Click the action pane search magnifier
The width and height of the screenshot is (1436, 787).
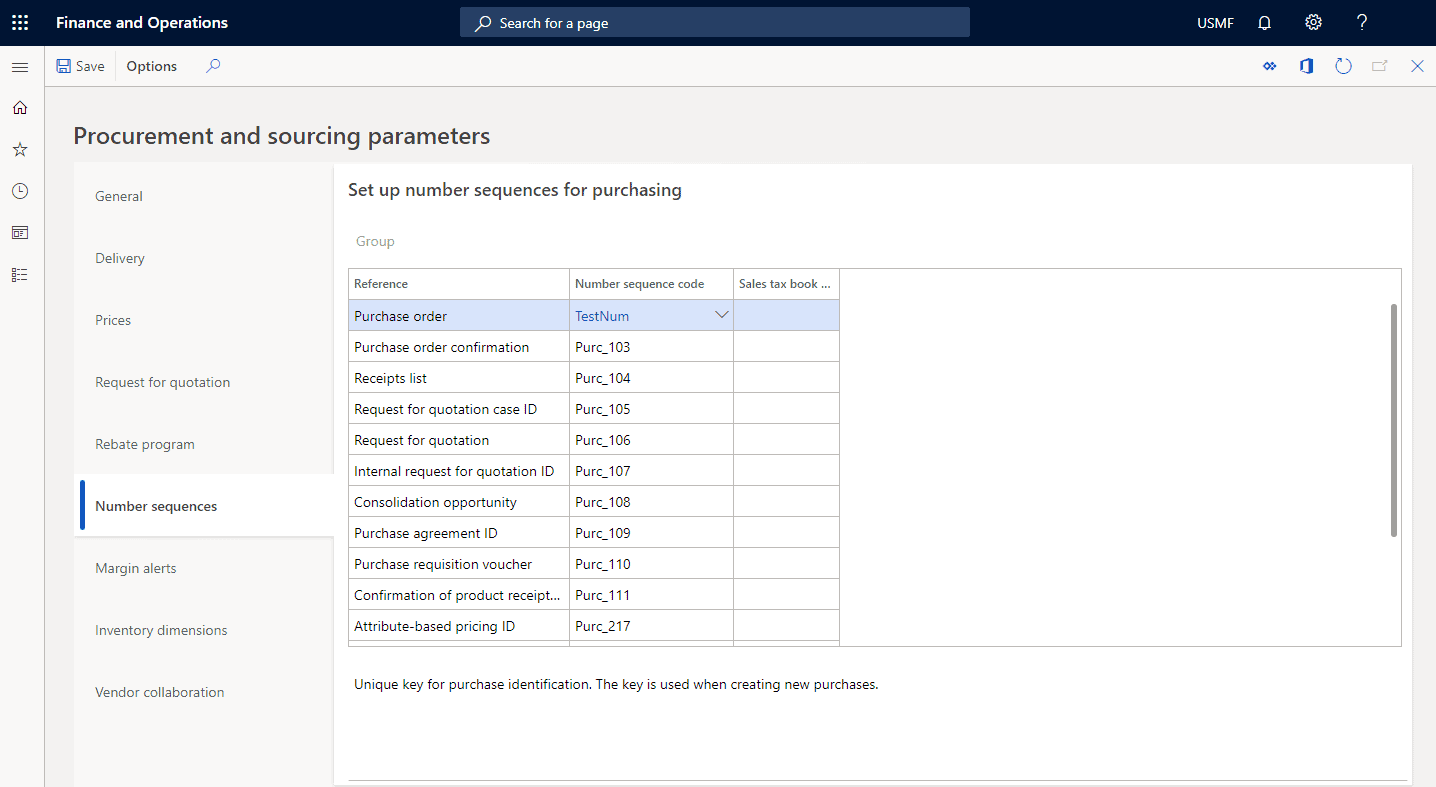coord(213,66)
